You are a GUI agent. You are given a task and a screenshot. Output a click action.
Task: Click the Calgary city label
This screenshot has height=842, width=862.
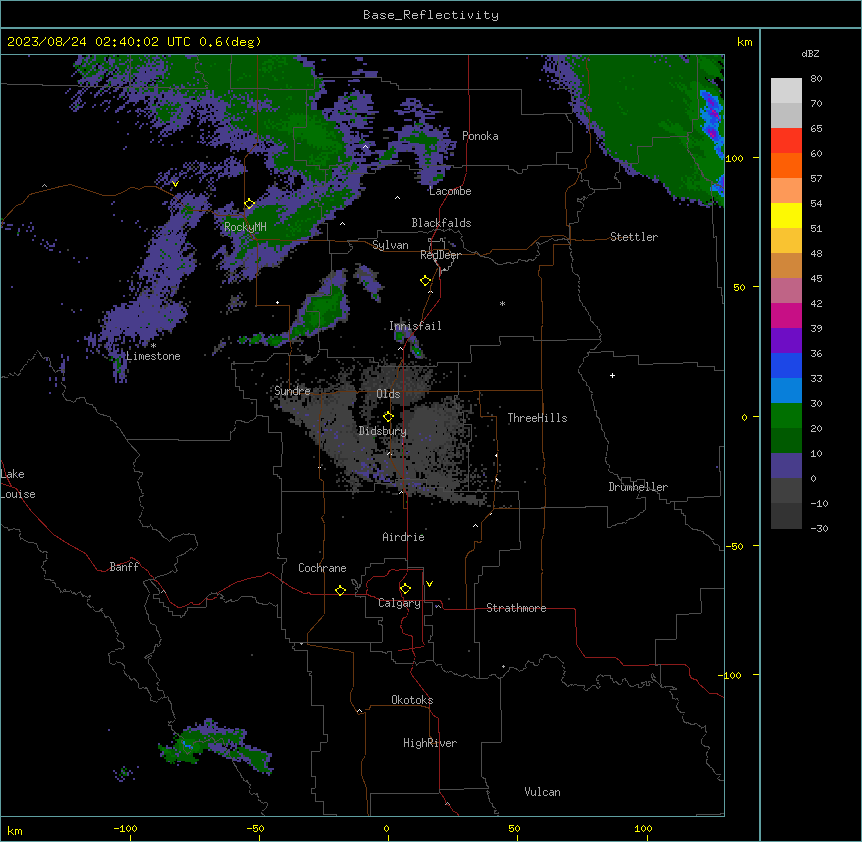coord(399,603)
